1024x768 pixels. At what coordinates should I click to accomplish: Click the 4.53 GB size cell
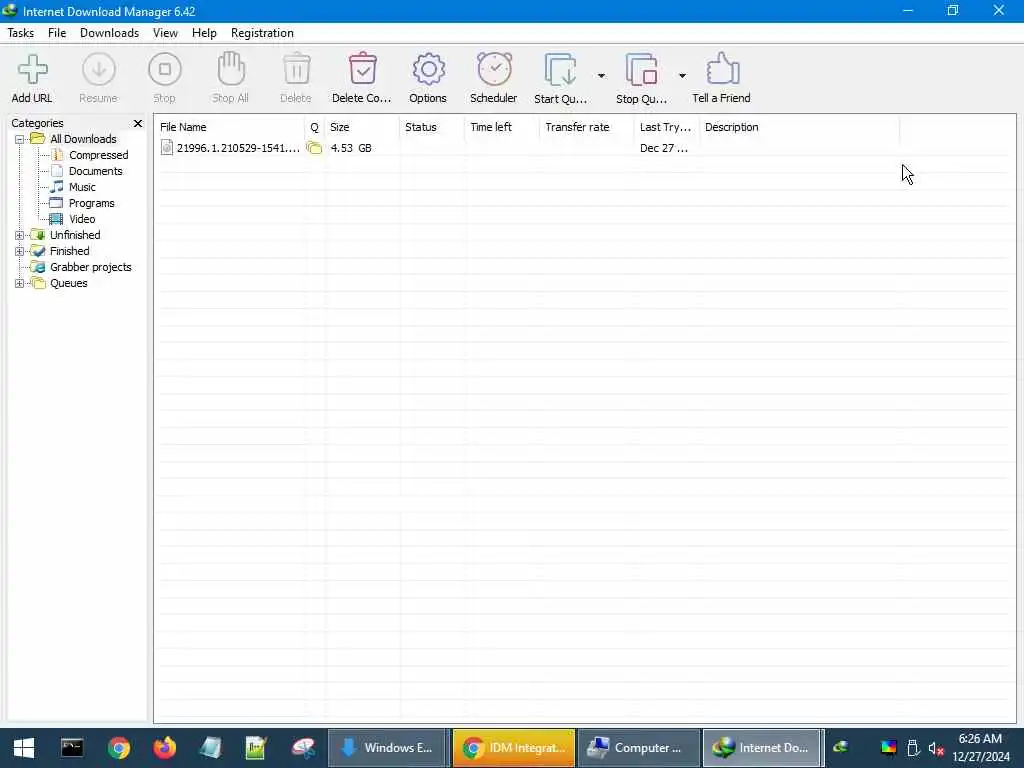click(351, 148)
